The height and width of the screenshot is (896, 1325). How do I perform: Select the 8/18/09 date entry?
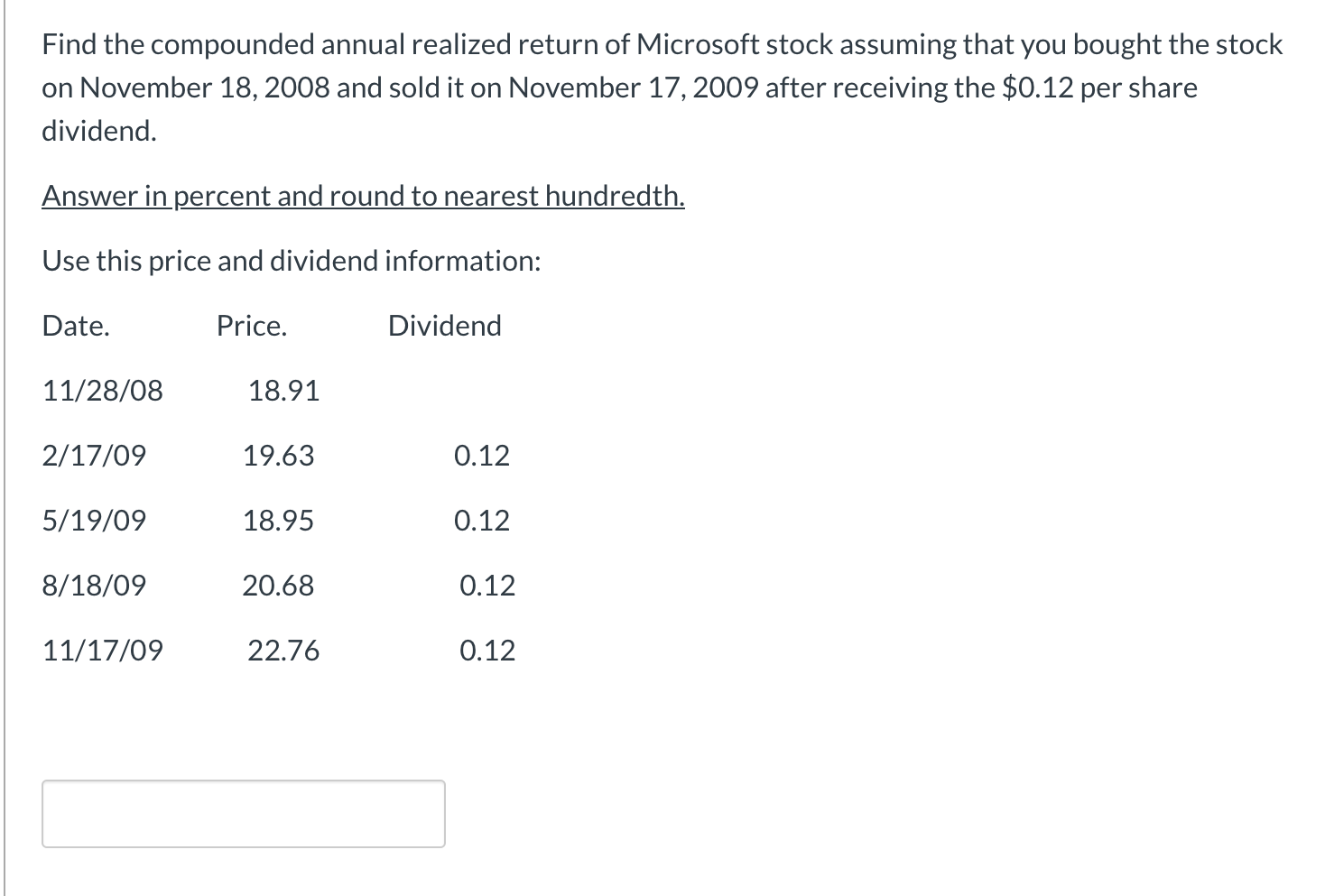click(x=94, y=585)
